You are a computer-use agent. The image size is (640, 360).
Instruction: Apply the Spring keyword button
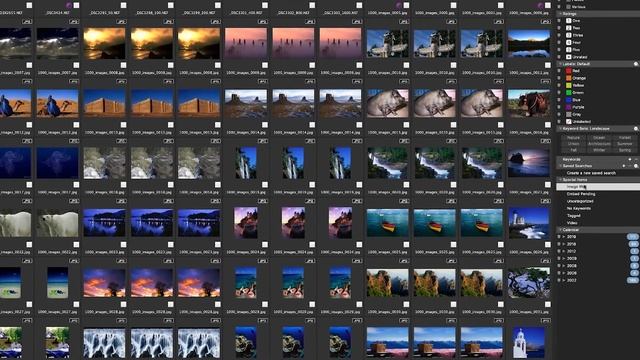coord(624,150)
